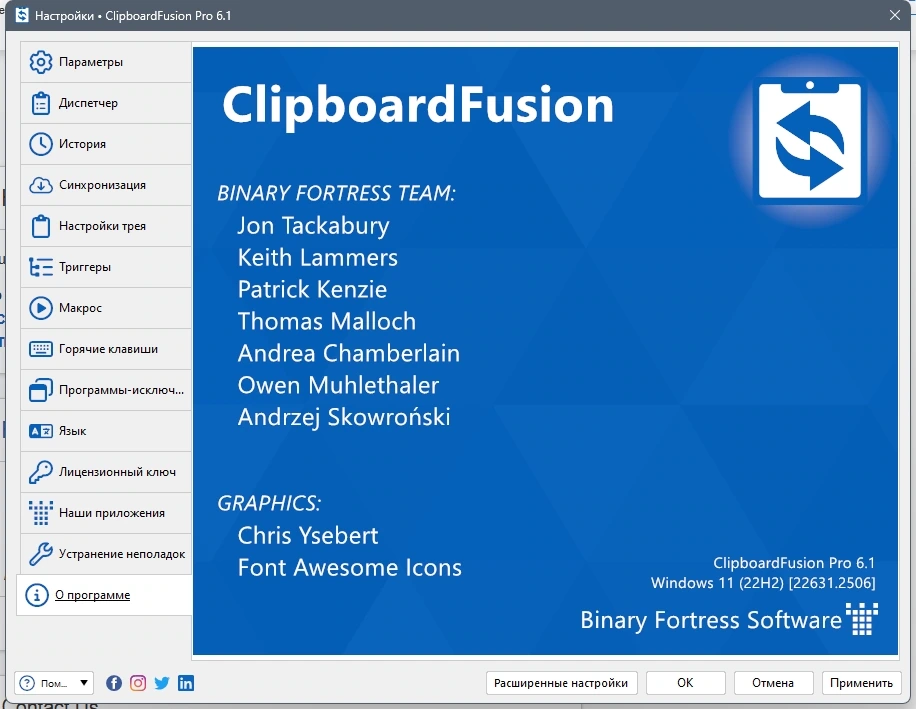
Task: Click the Настройки трея clipboard icon
Action: pyautogui.click(x=40, y=226)
